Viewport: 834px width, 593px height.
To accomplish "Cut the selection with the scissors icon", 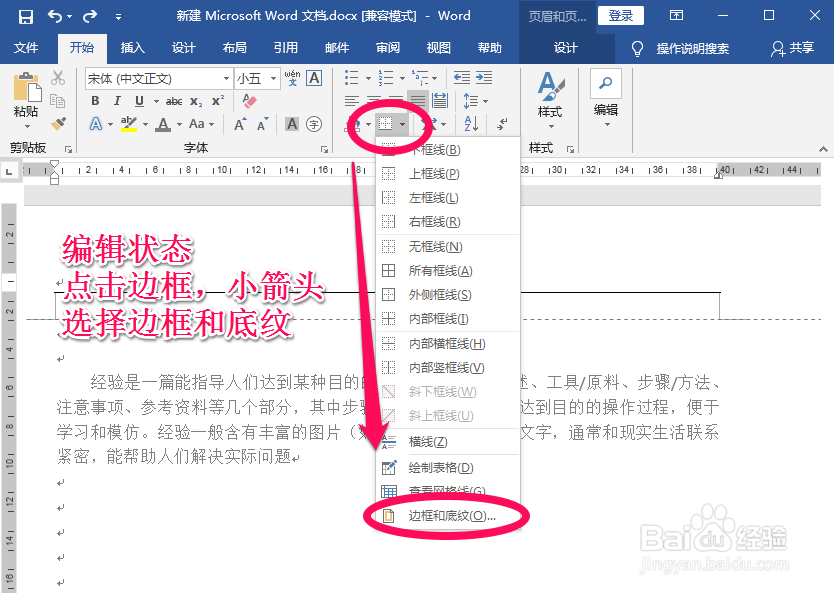I will (x=58, y=78).
